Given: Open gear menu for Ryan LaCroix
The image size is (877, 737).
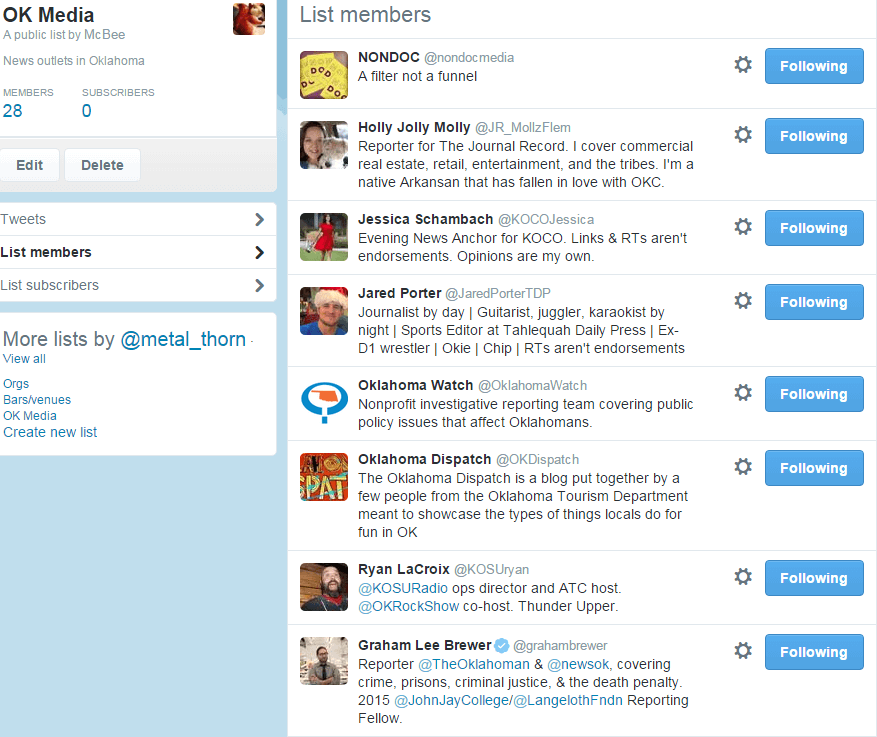Looking at the screenshot, I should (x=743, y=577).
